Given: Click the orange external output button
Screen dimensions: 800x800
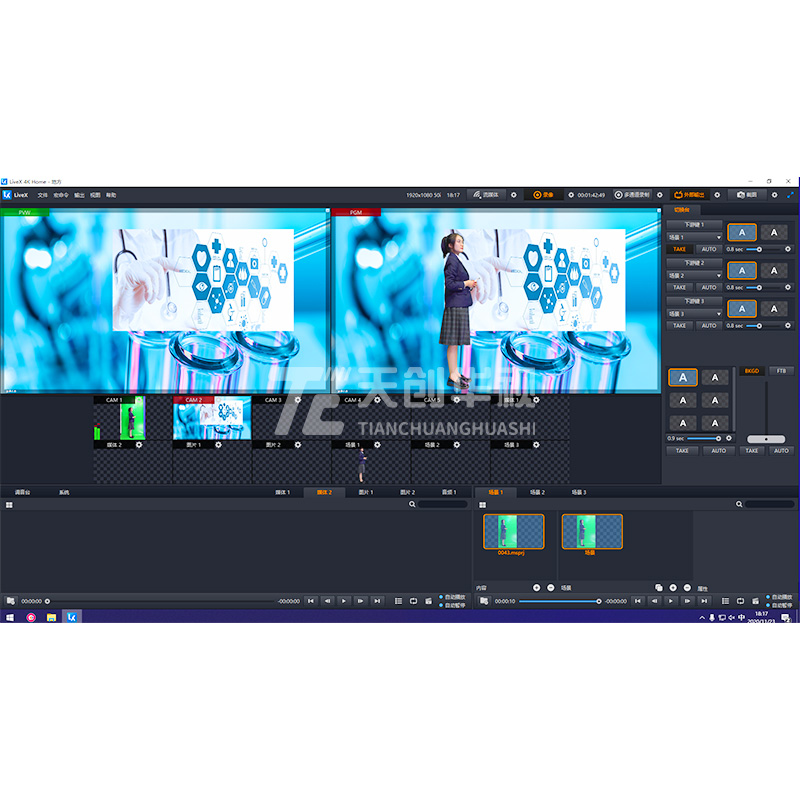Looking at the screenshot, I should (x=689, y=195).
